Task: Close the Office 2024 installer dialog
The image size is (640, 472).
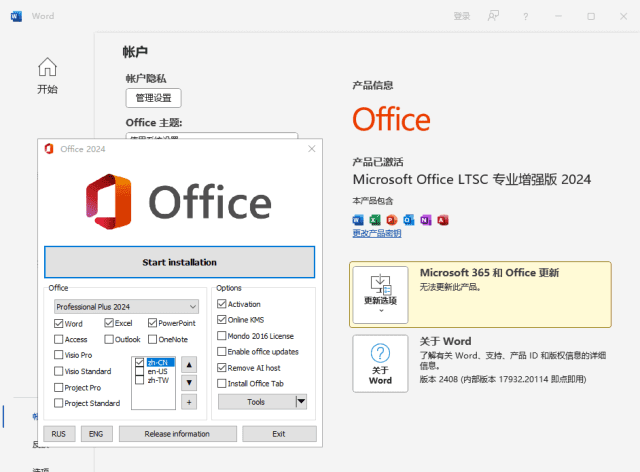Action: click(x=312, y=149)
